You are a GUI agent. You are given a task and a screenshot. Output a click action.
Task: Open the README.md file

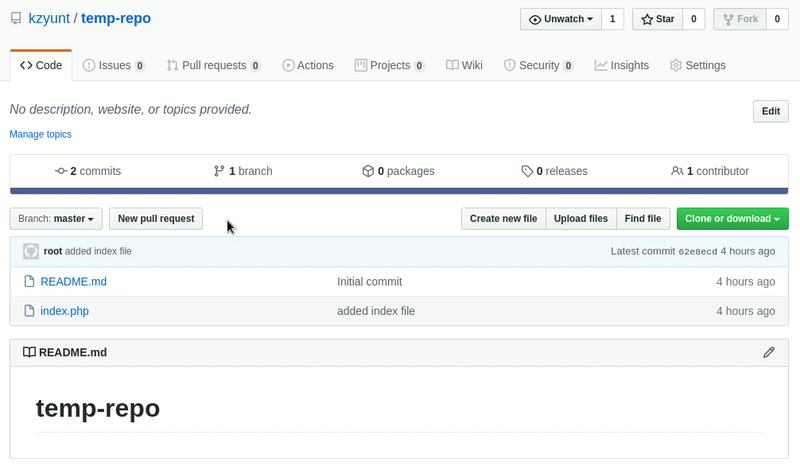[x=73, y=282]
